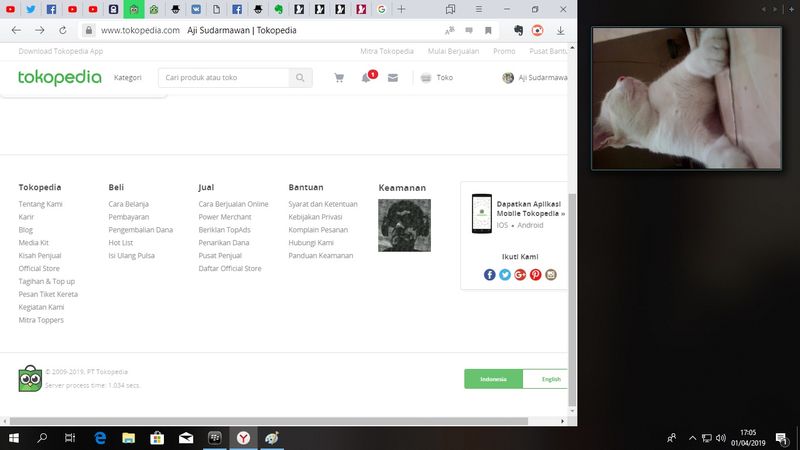Open the Kategori menu
This screenshot has height=450, width=800.
[128, 78]
